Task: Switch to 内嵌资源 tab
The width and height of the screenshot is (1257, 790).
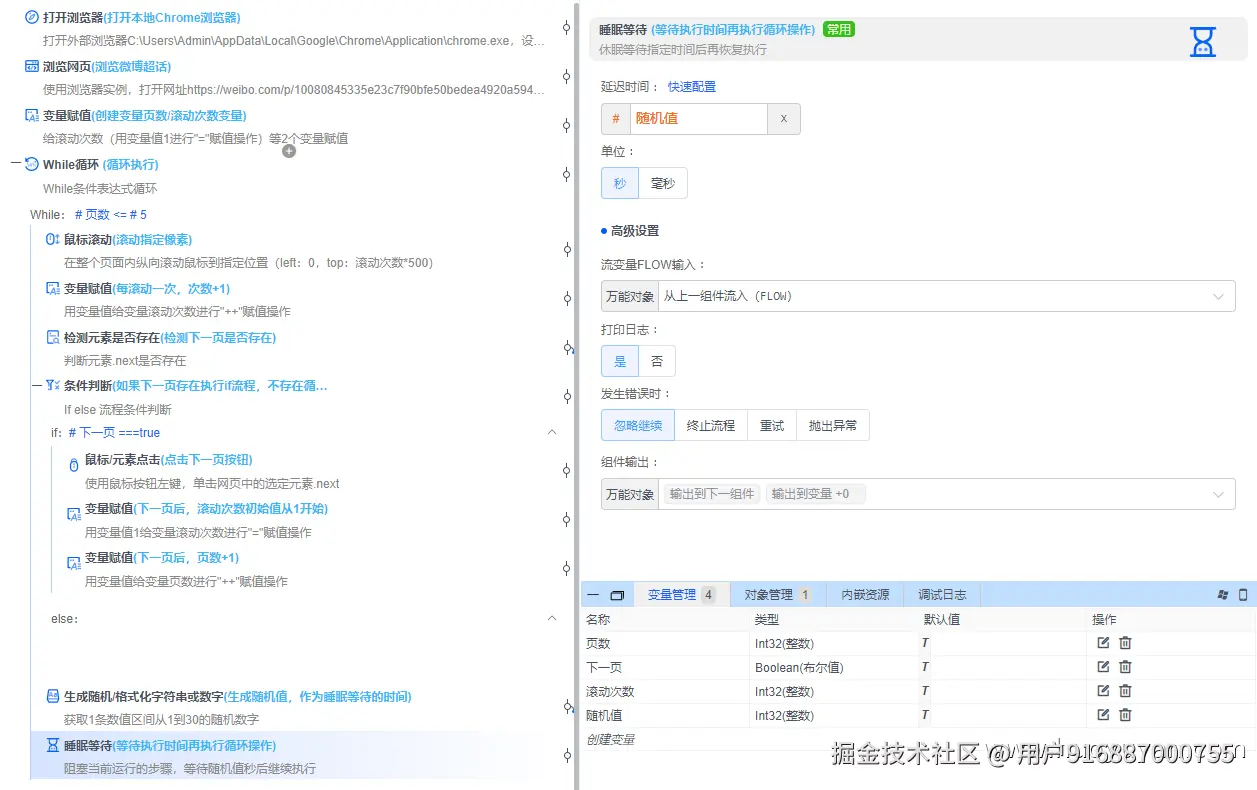Action: (865, 594)
